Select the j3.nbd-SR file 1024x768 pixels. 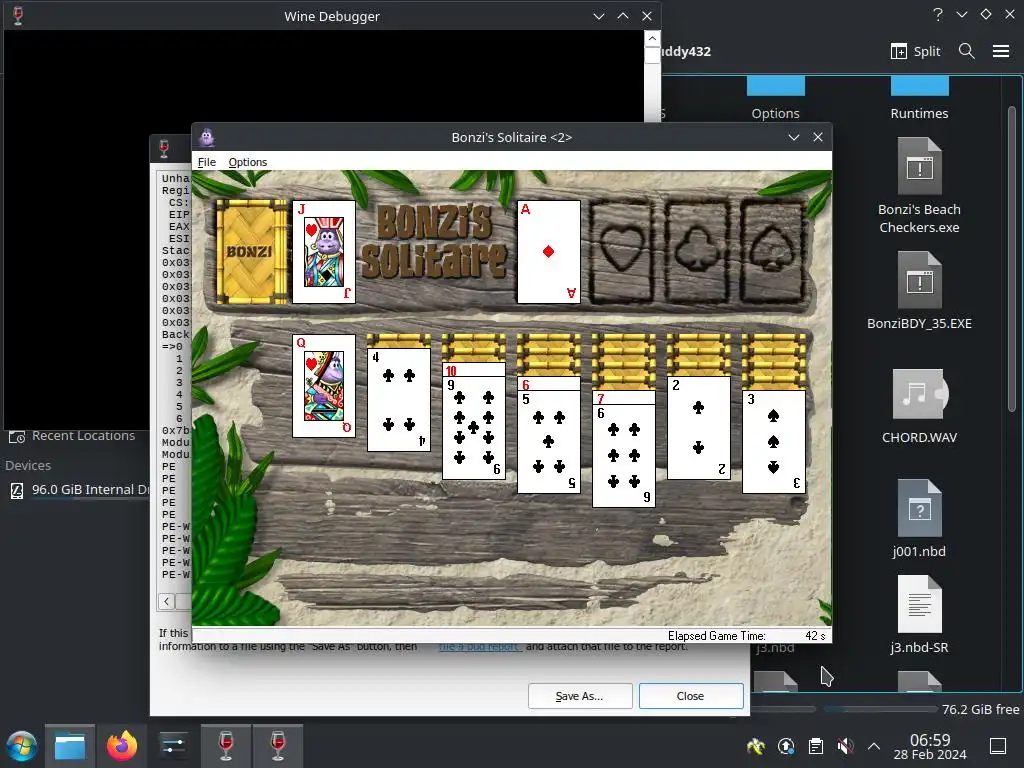919,615
